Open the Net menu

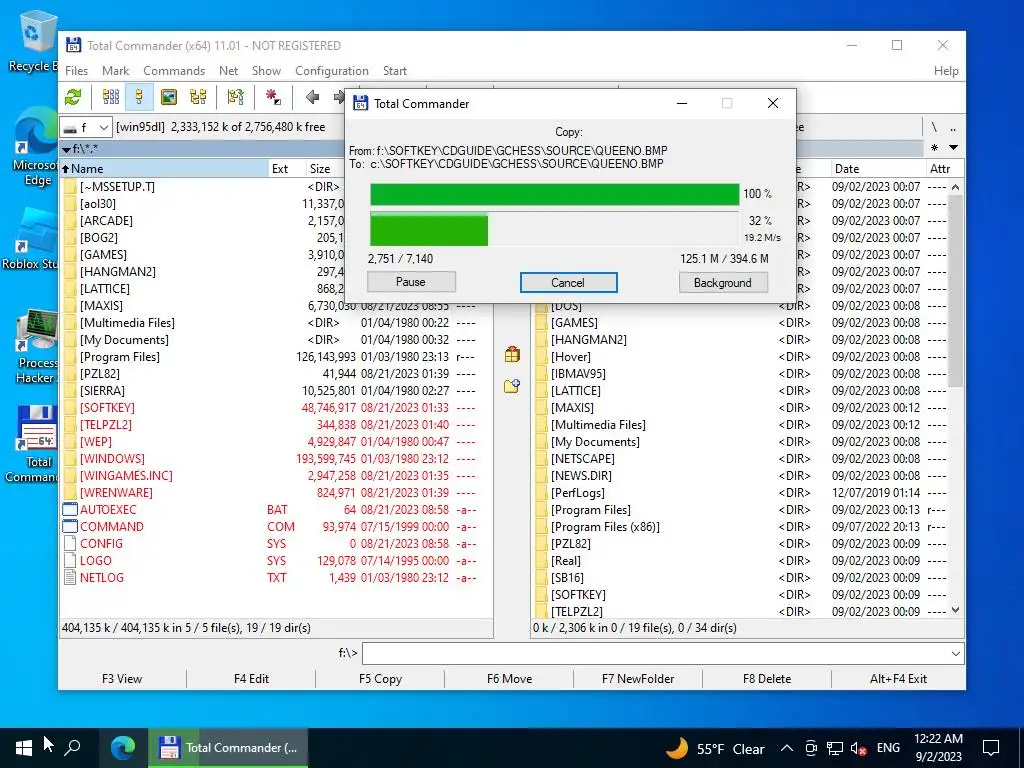click(229, 71)
